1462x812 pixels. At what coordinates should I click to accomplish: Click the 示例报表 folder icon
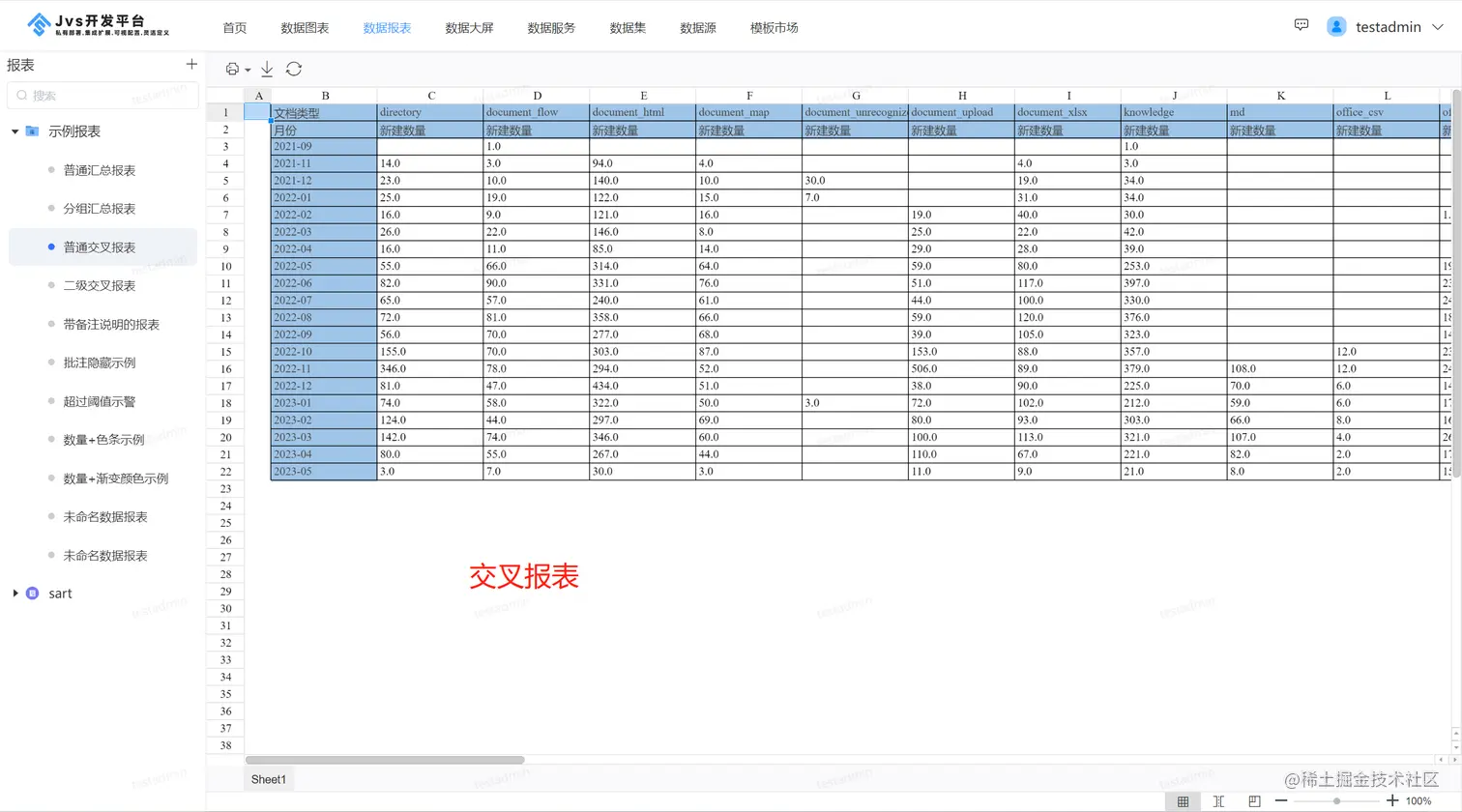[x=32, y=130]
